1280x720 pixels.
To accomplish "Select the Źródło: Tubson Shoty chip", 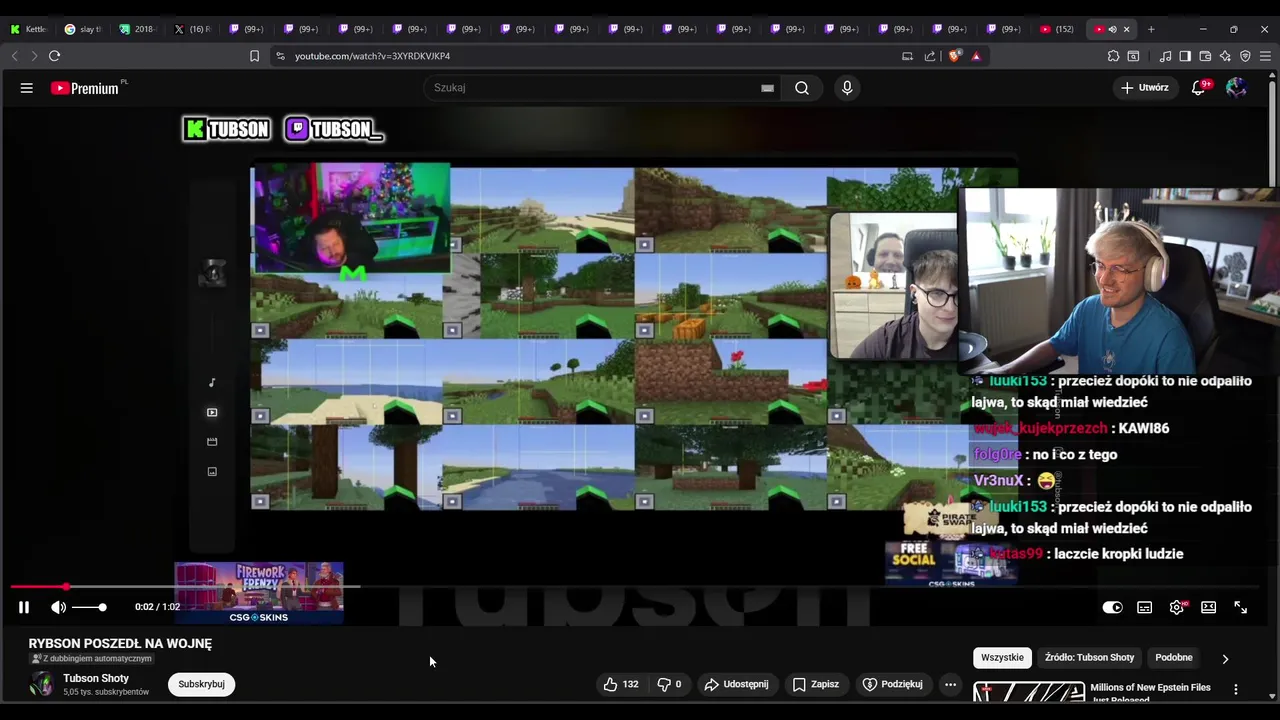I will point(1089,658).
